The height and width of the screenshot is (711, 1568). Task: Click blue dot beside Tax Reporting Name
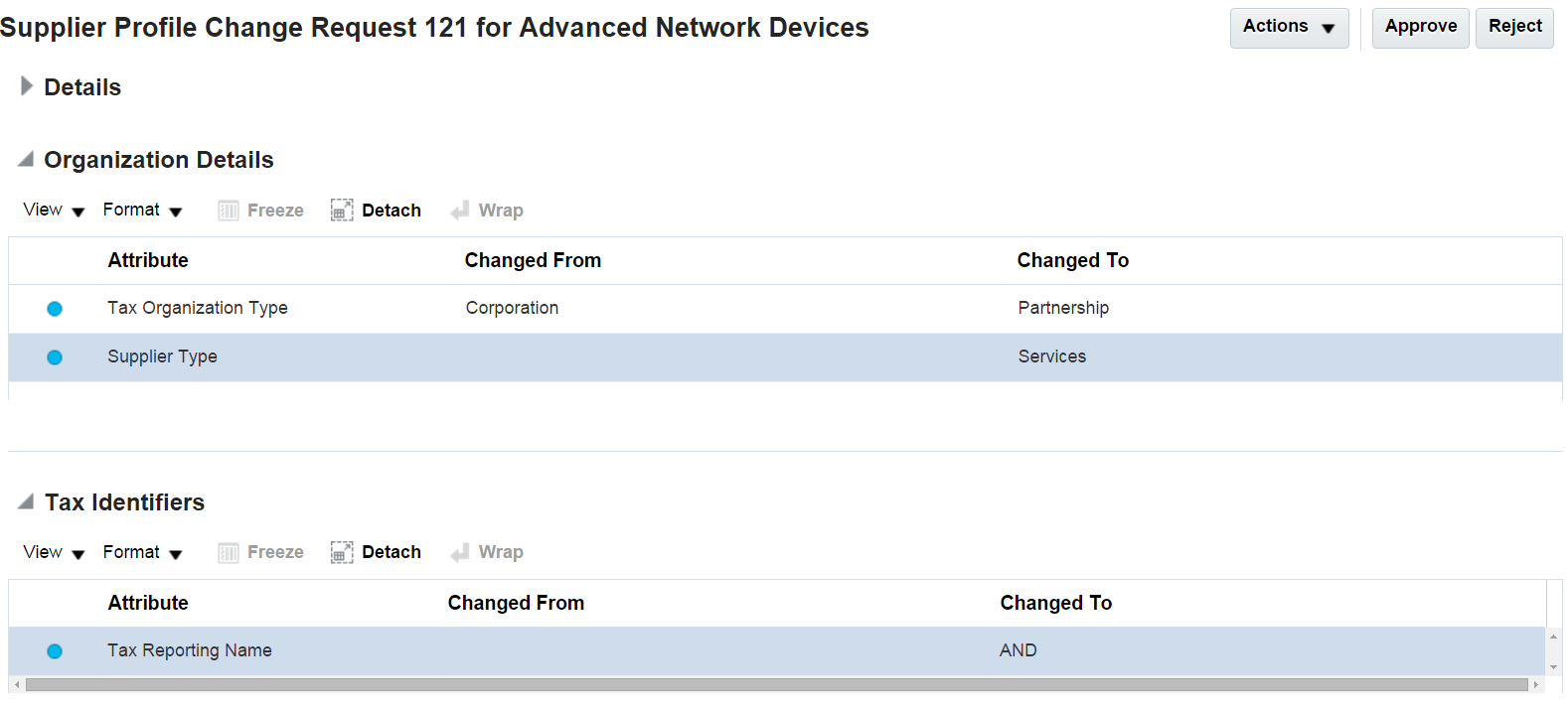[x=55, y=651]
